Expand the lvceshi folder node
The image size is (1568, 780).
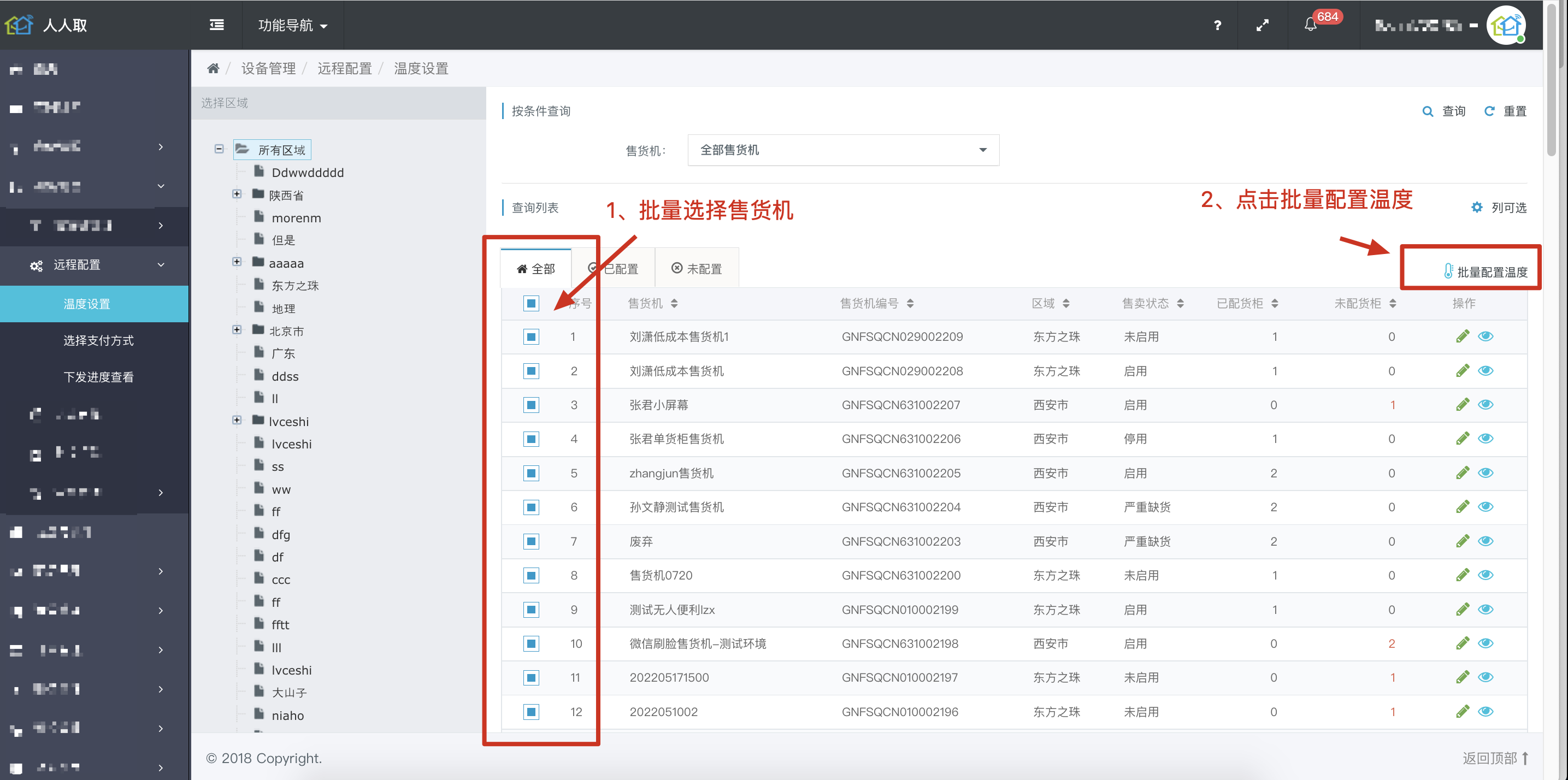tap(237, 421)
